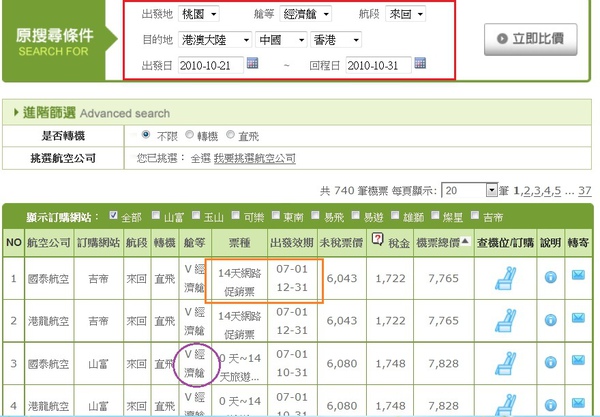The image size is (600, 417).
Task: Select the 不限 transfer radio button
Action: click(145, 134)
